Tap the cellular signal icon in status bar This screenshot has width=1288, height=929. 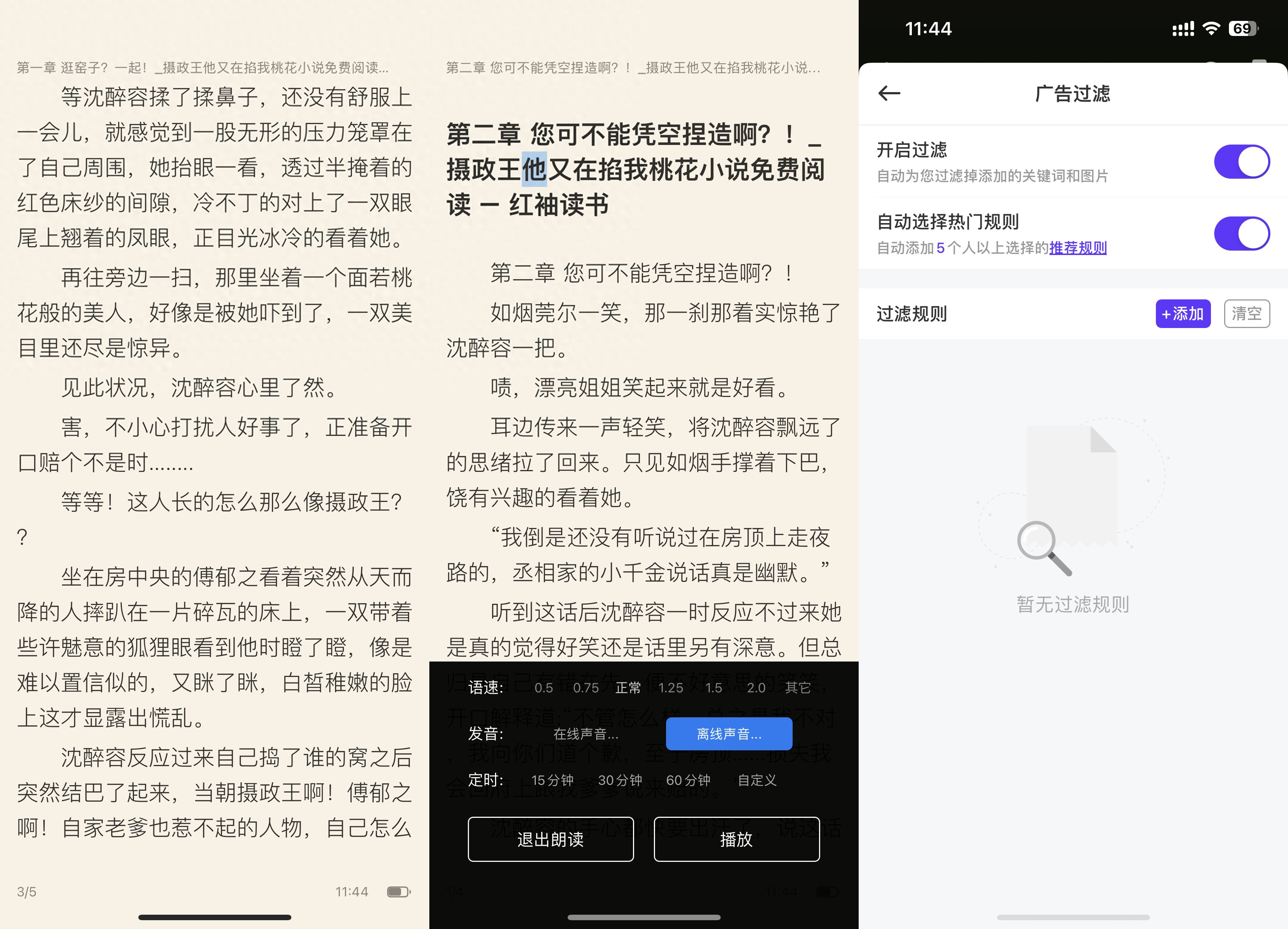(x=1183, y=28)
